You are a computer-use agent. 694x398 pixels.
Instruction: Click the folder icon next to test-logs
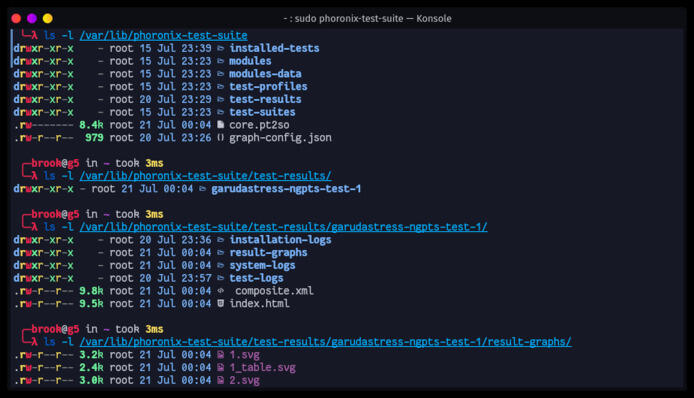(x=220, y=278)
